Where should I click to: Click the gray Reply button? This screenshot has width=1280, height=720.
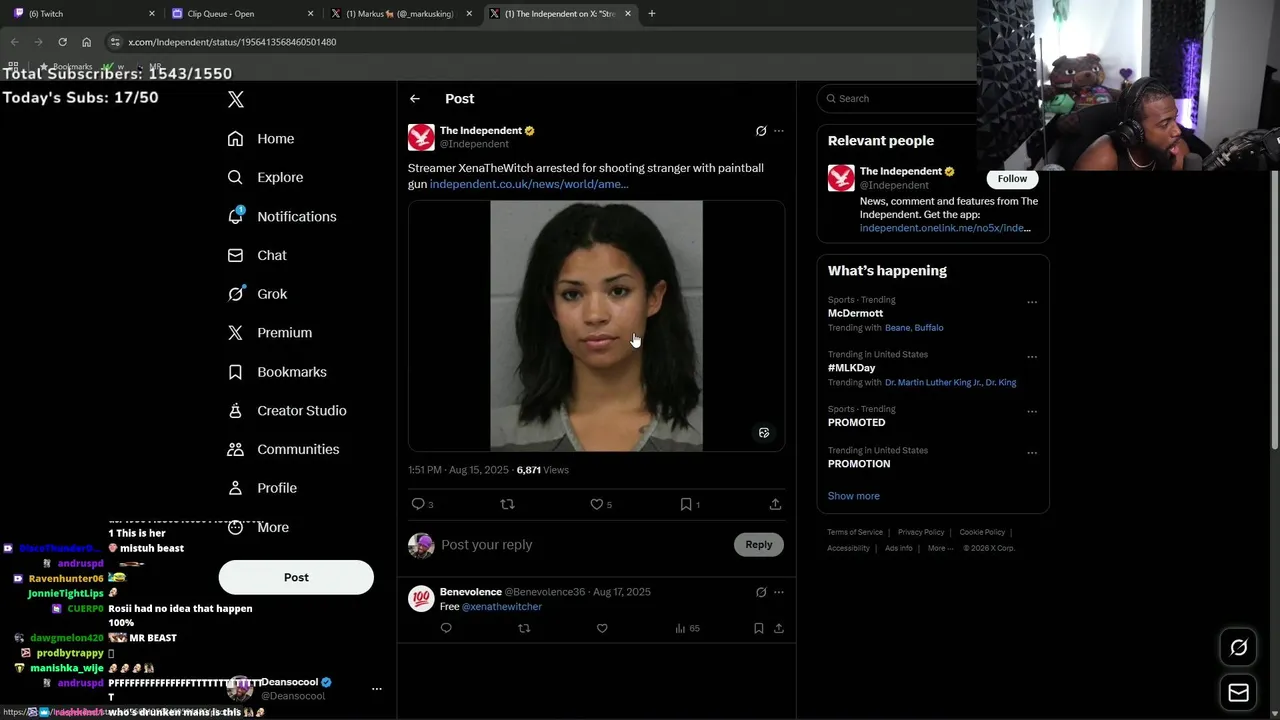tap(759, 545)
